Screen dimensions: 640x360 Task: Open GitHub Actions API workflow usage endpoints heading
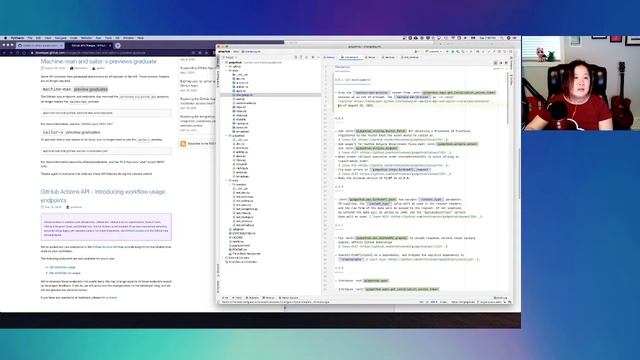(x=103, y=196)
